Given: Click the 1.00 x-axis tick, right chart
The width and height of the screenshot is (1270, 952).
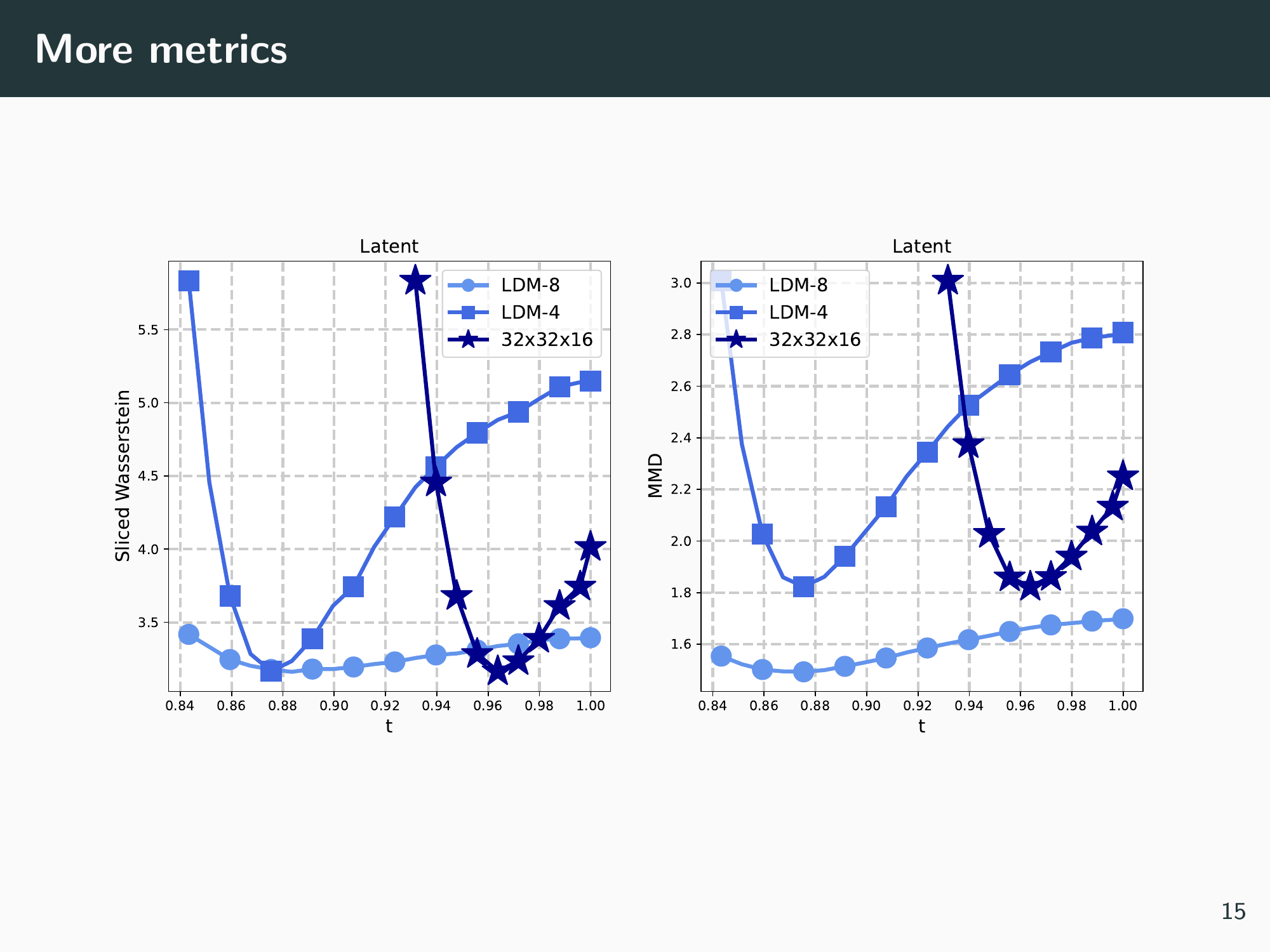Looking at the screenshot, I should pyautogui.click(x=1123, y=706).
